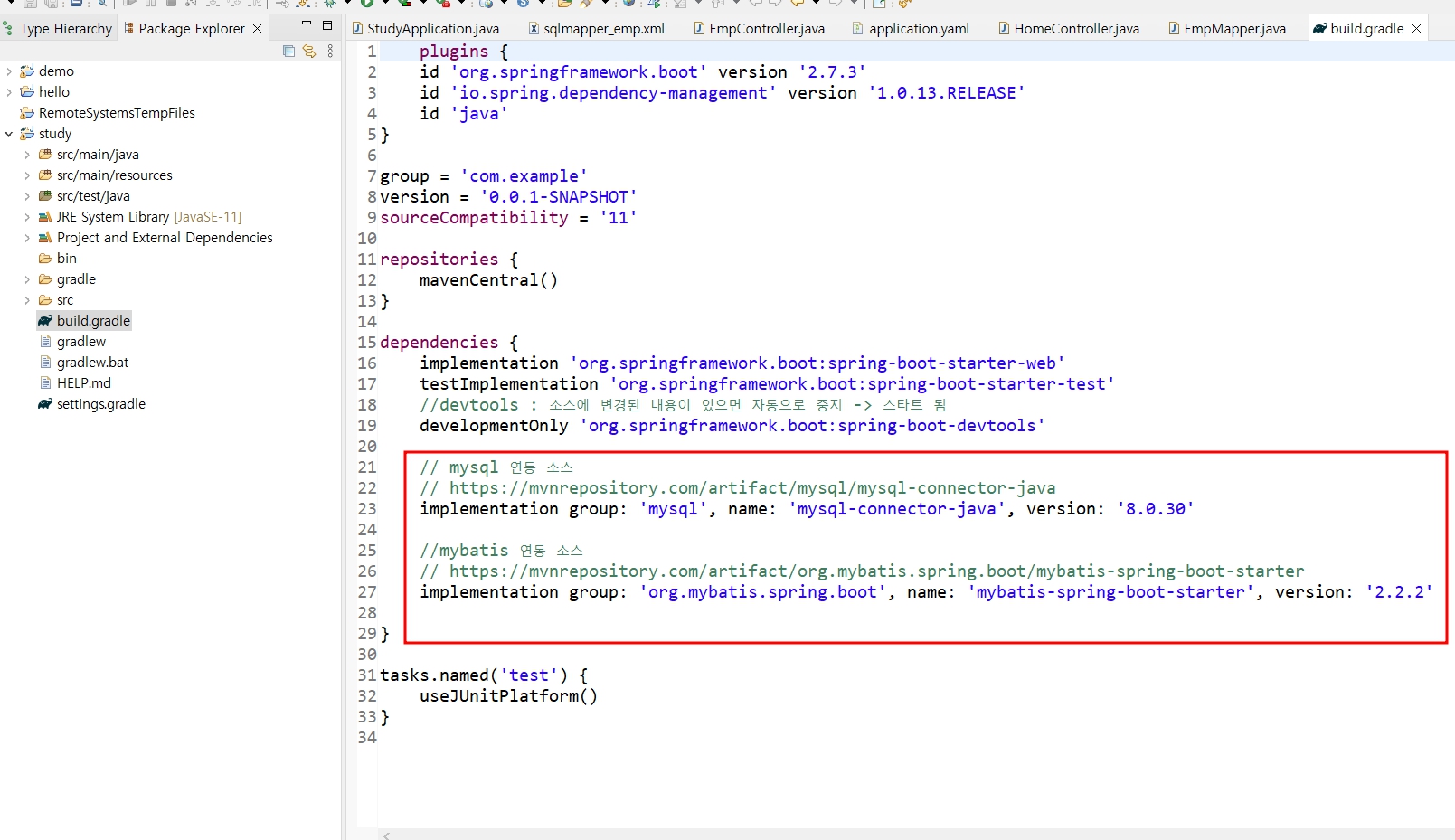This screenshot has width=1455, height=840.
Task: Expand the src/main/java folder
Action: pos(27,154)
